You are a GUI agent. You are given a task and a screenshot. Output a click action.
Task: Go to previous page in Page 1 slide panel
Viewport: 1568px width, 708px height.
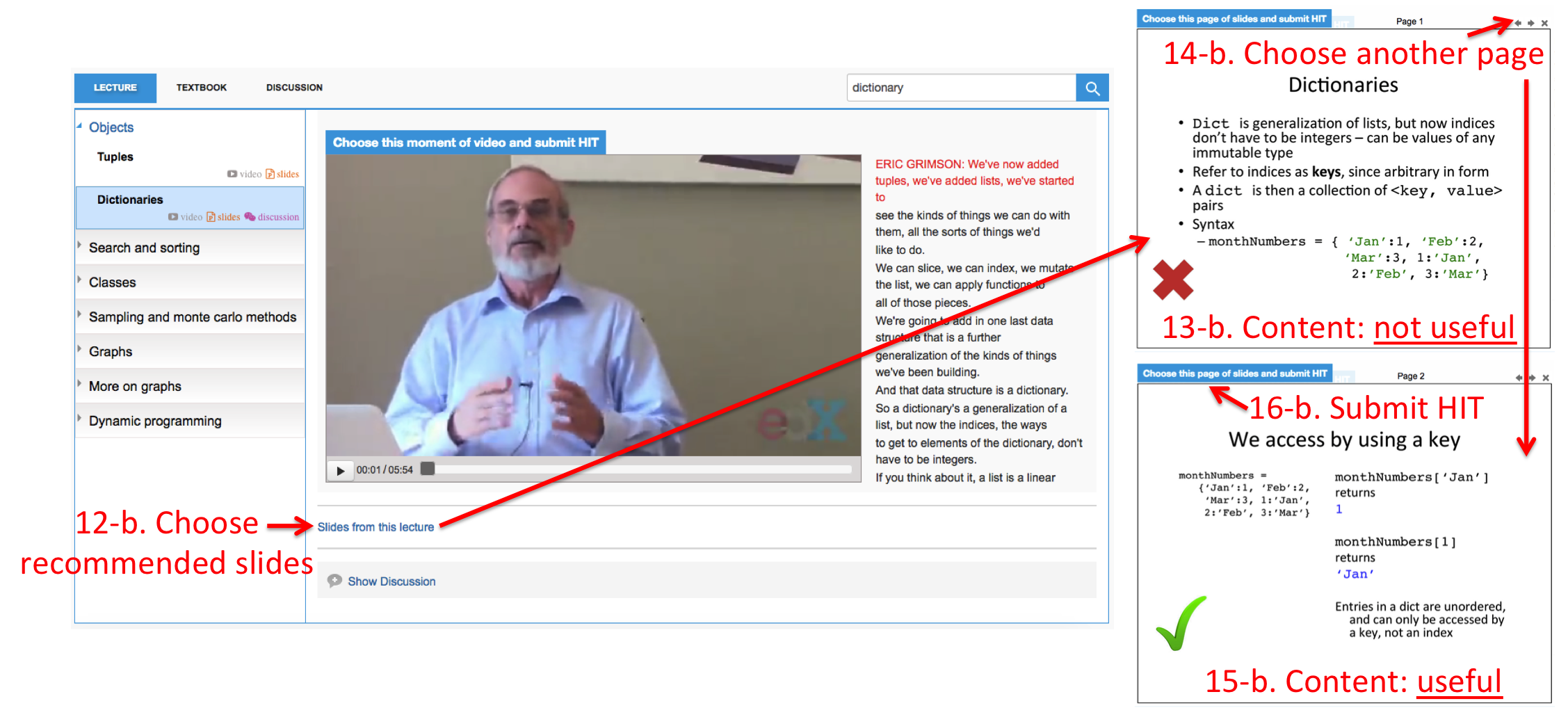1518,23
